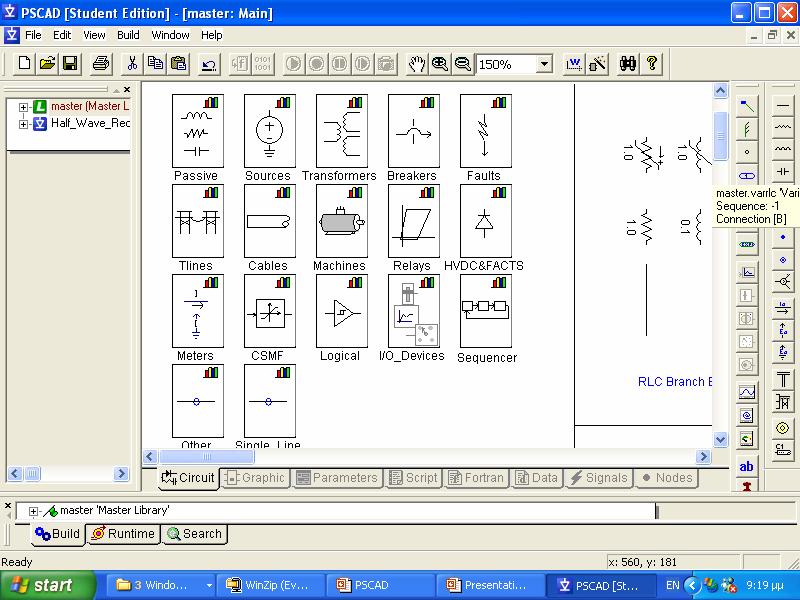This screenshot has width=800, height=600.
Task: Click the Open folder toolbar icon
Action: coord(47,64)
